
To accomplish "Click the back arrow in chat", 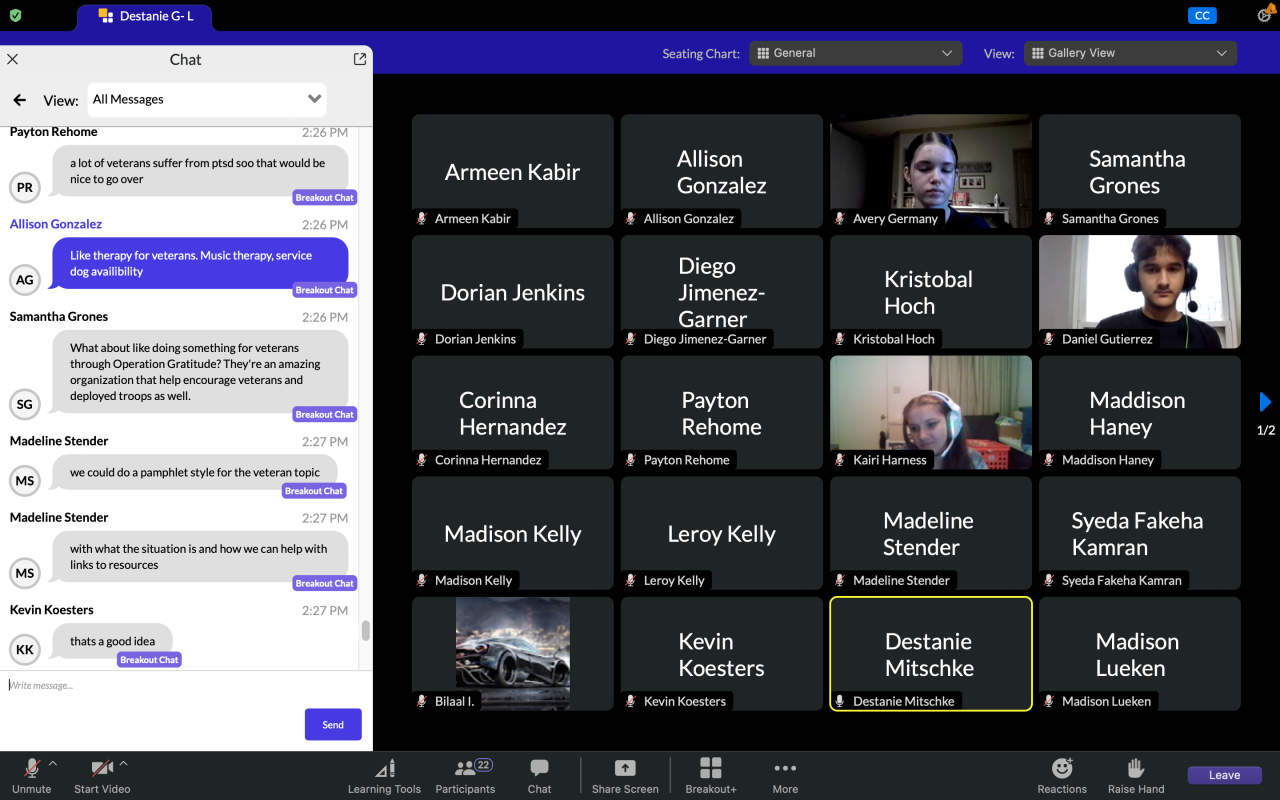I will [19, 100].
